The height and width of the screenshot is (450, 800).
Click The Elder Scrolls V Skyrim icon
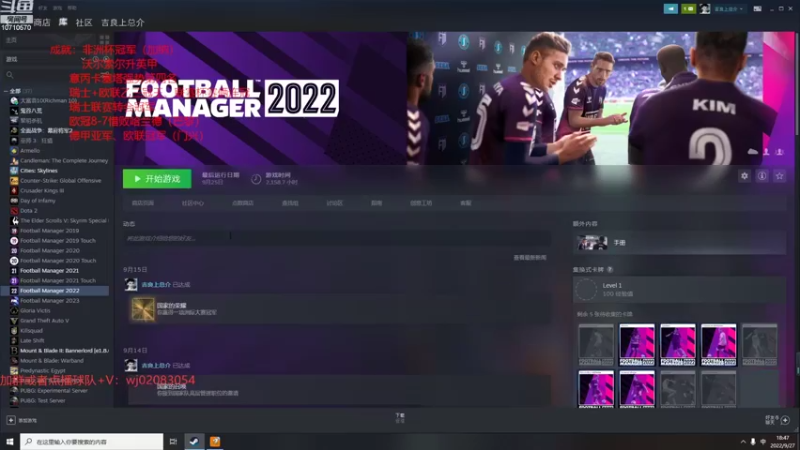(x=14, y=220)
